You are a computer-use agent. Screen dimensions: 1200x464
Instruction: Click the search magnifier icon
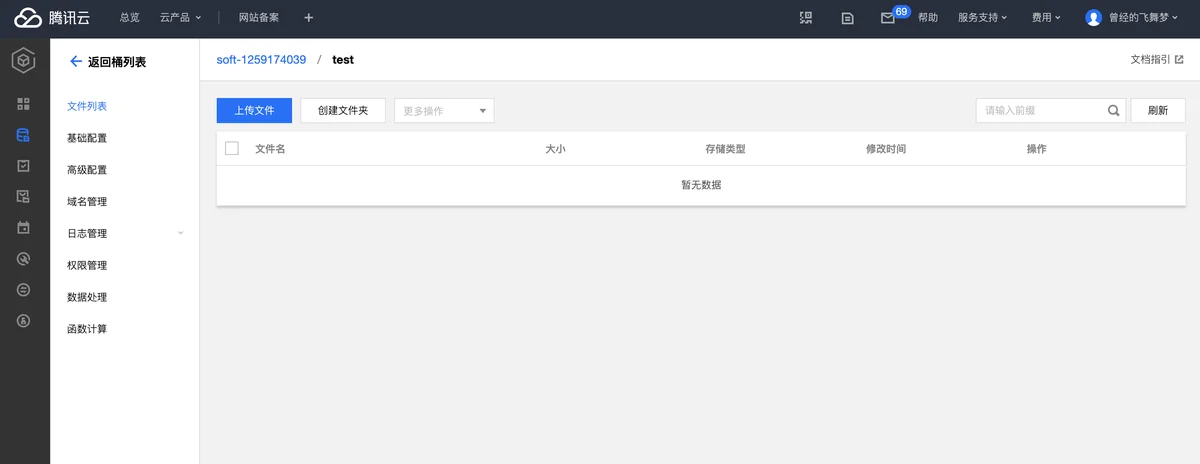pyautogui.click(x=1114, y=111)
